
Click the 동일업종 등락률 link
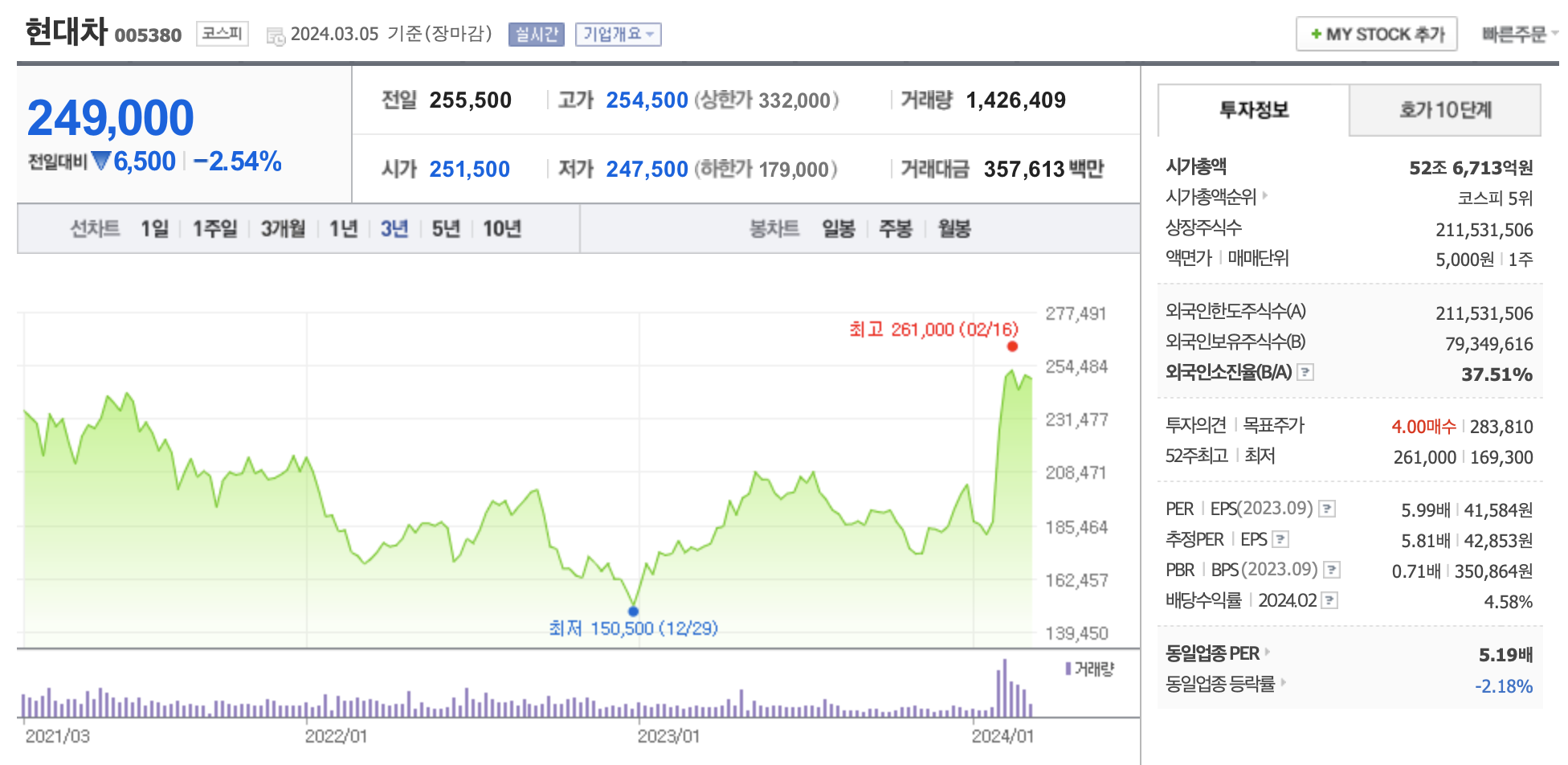point(1220,684)
